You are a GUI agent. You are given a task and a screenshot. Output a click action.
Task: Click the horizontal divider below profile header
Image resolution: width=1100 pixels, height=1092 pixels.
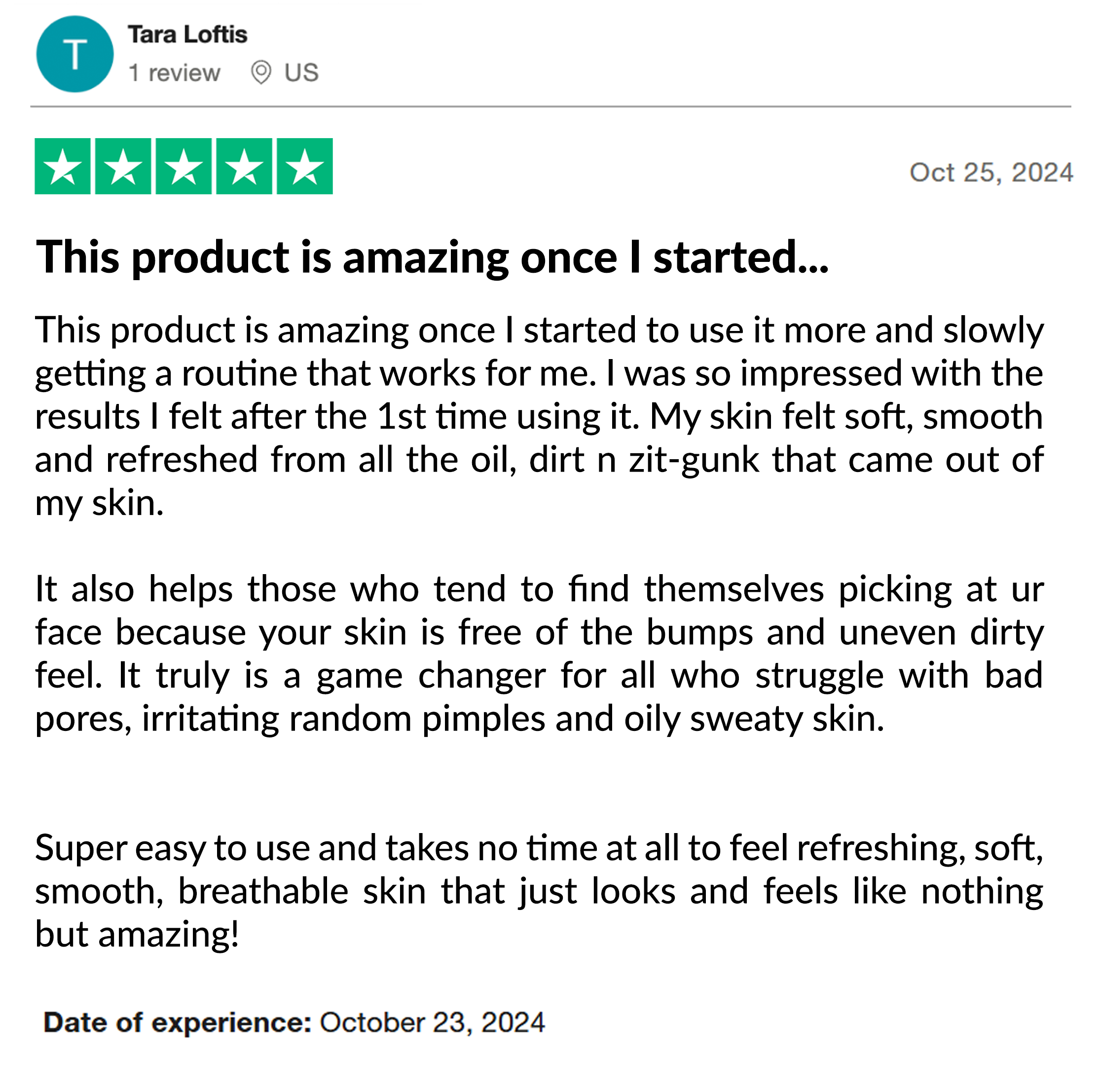click(x=550, y=107)
